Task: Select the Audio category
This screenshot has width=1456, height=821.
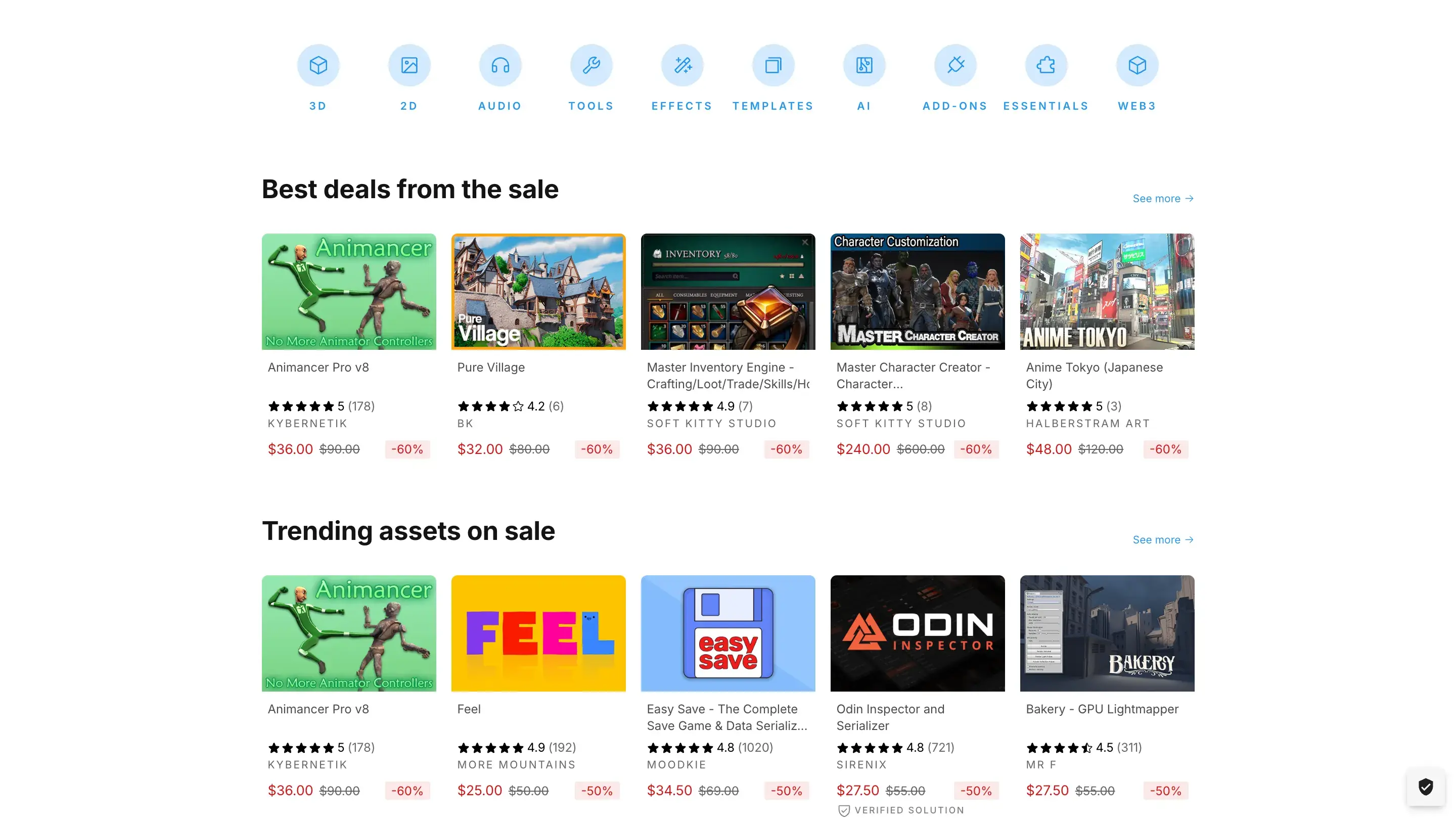Action: click(x=499, y=77)
